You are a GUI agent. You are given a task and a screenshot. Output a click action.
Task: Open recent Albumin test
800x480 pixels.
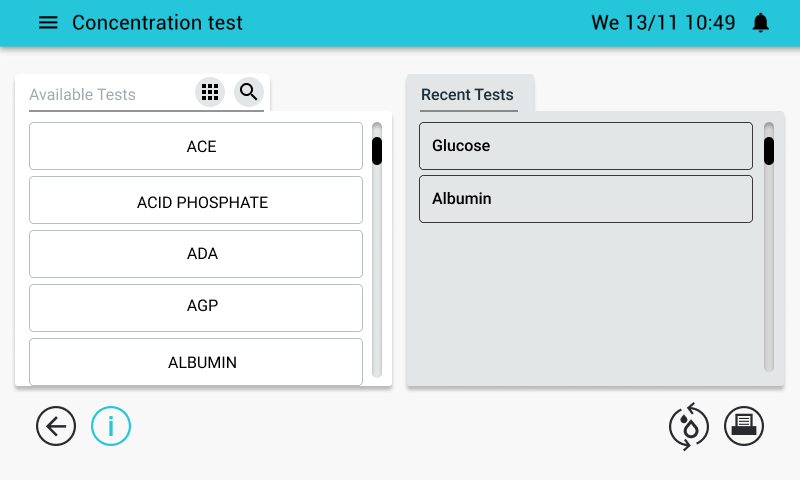586,199
